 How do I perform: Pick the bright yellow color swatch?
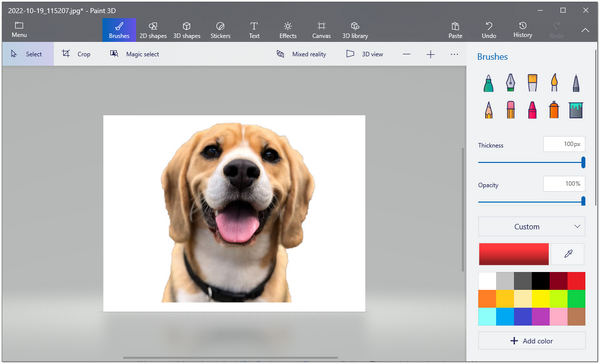click(541, 299)
